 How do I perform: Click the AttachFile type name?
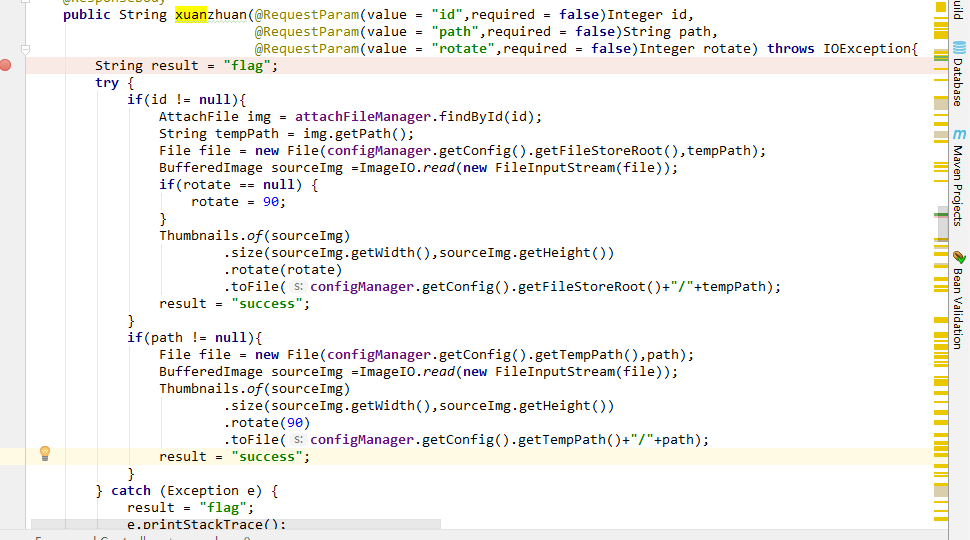(199, 116)
